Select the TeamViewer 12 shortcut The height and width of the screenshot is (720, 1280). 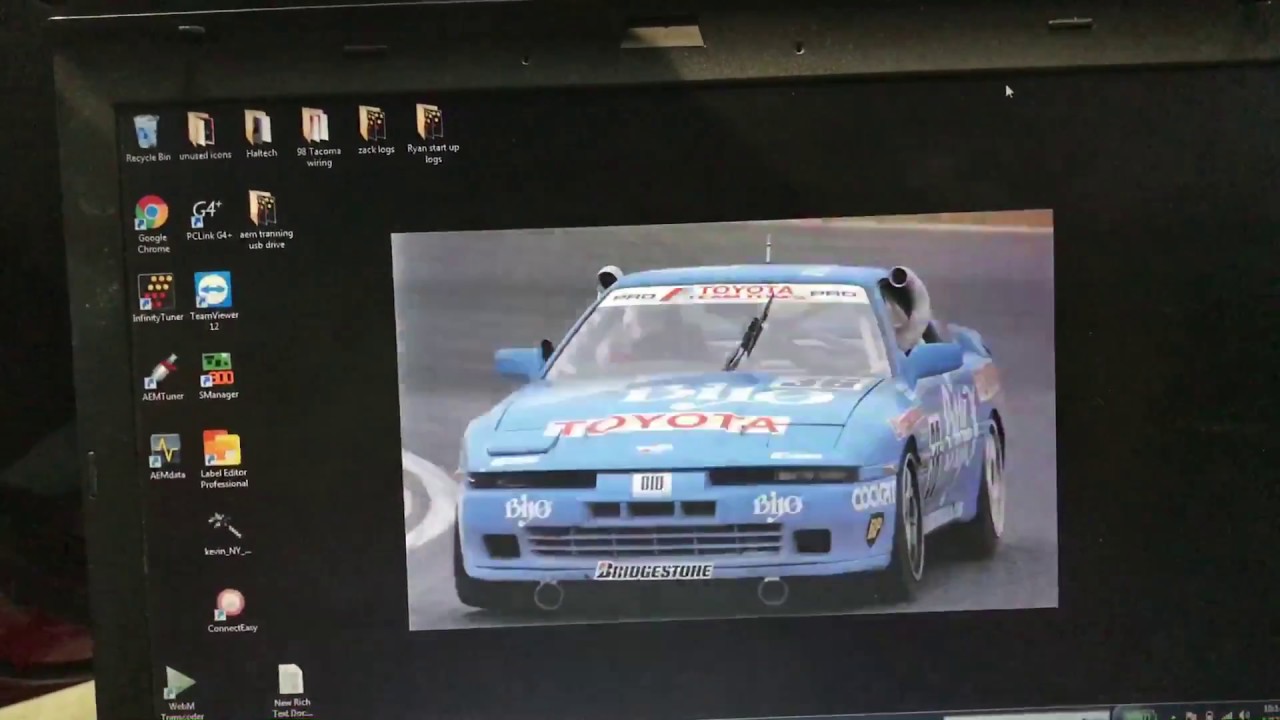click(x=213, y=301)
